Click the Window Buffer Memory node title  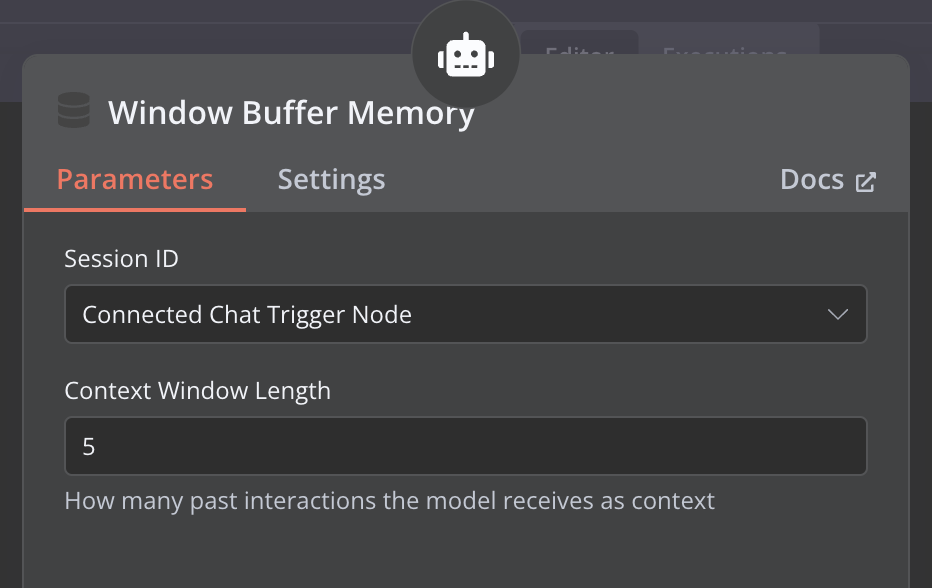click(x=291, y=113)
